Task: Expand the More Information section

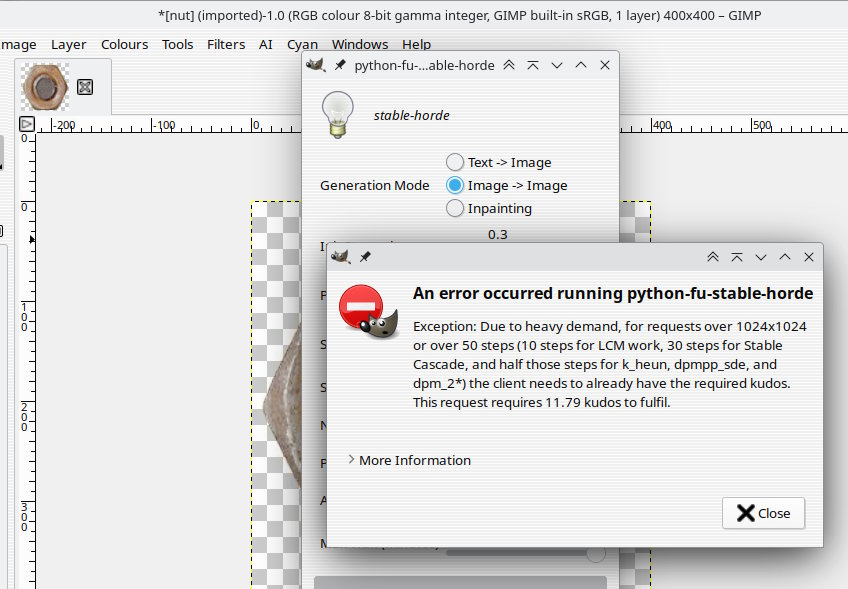Action: (409, 460)
